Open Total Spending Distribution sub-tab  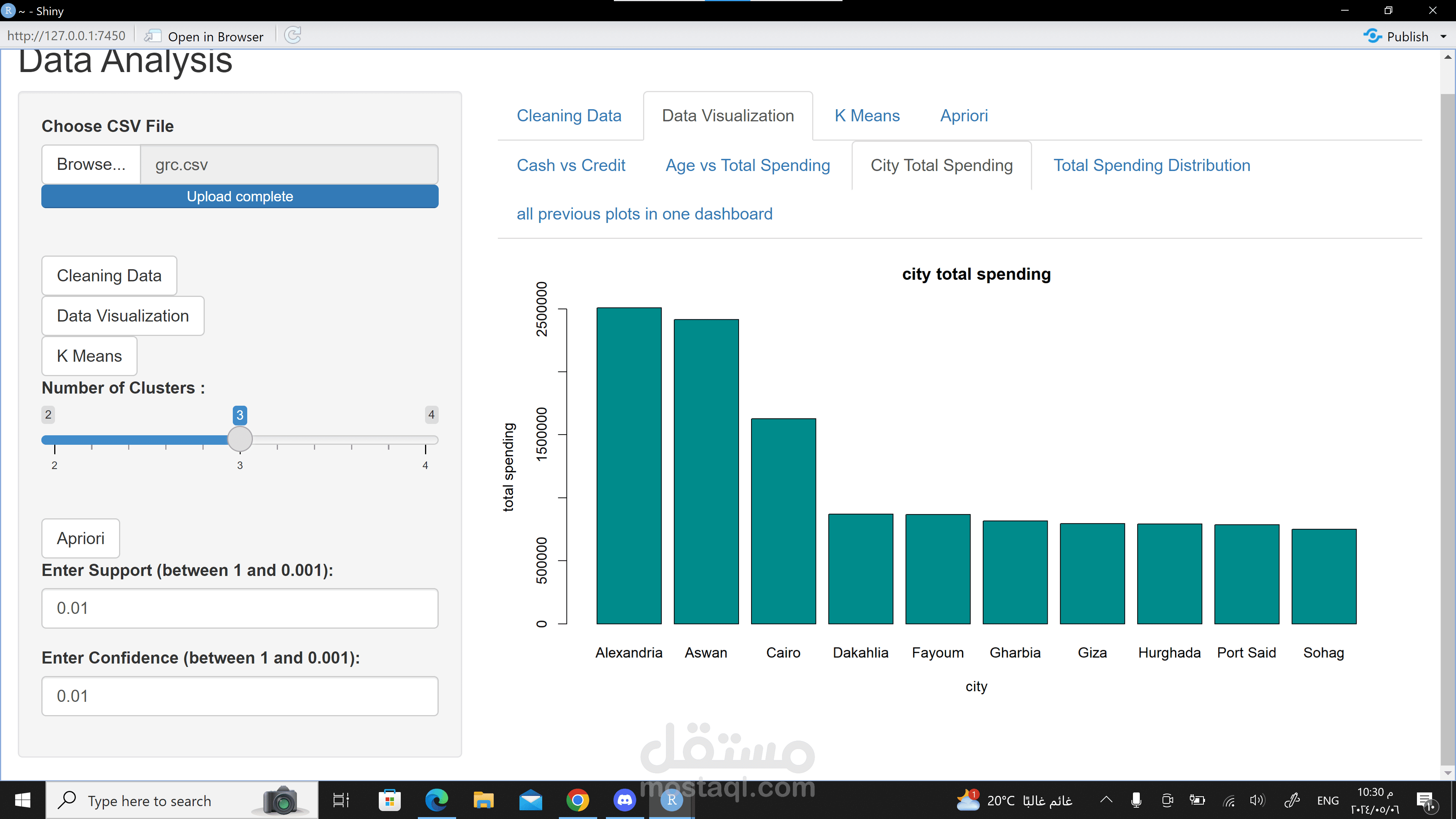1152,165
